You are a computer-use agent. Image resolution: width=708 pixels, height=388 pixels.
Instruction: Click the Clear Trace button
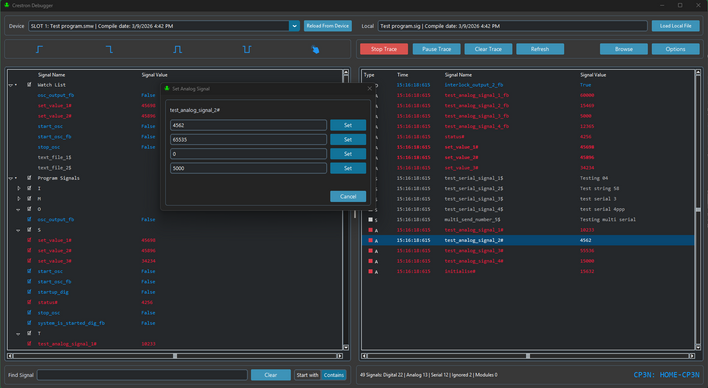[488, 49]
